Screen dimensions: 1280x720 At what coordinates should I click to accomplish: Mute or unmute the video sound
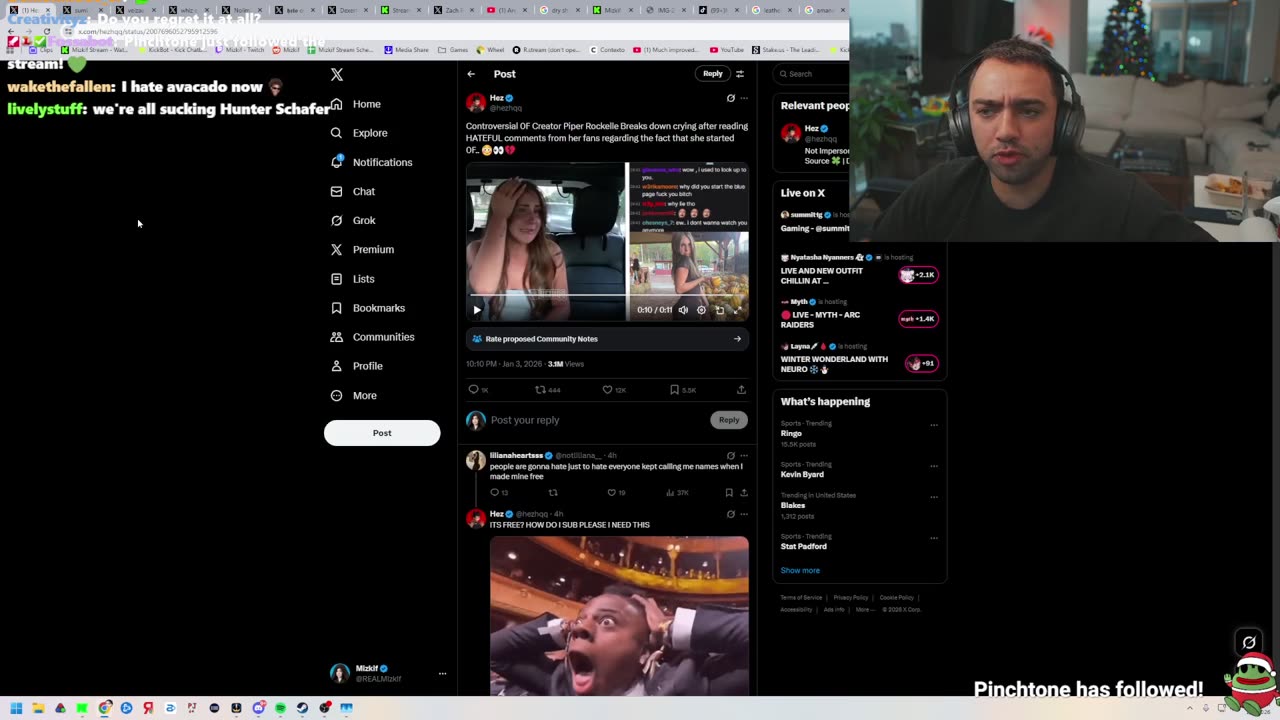pos(683,310)
